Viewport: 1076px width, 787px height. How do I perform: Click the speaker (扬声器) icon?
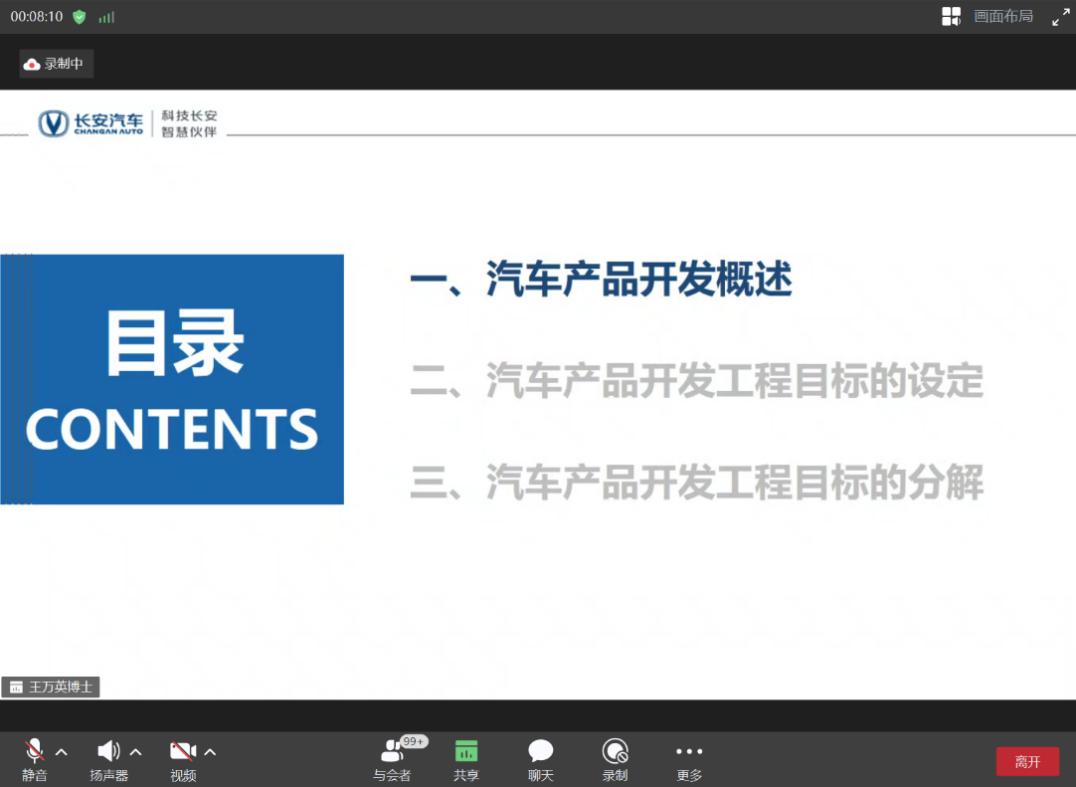click(x=108, y=752)
